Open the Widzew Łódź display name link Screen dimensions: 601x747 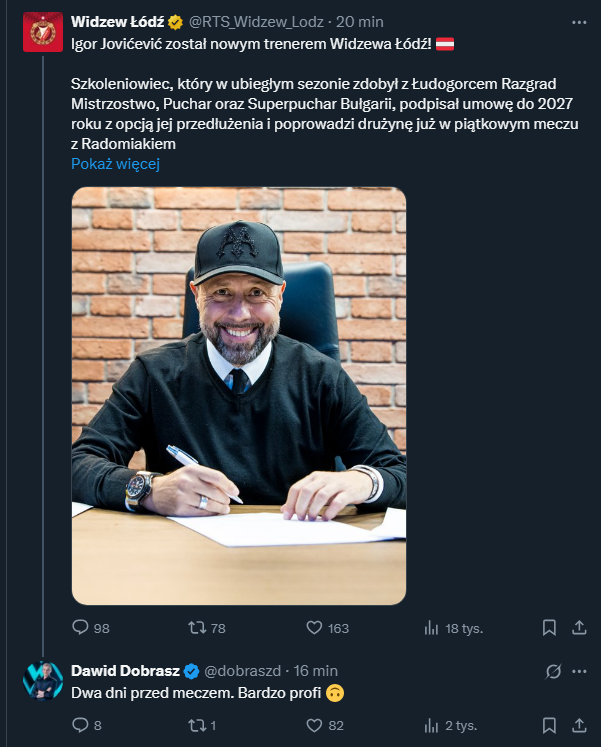[116, 21]
